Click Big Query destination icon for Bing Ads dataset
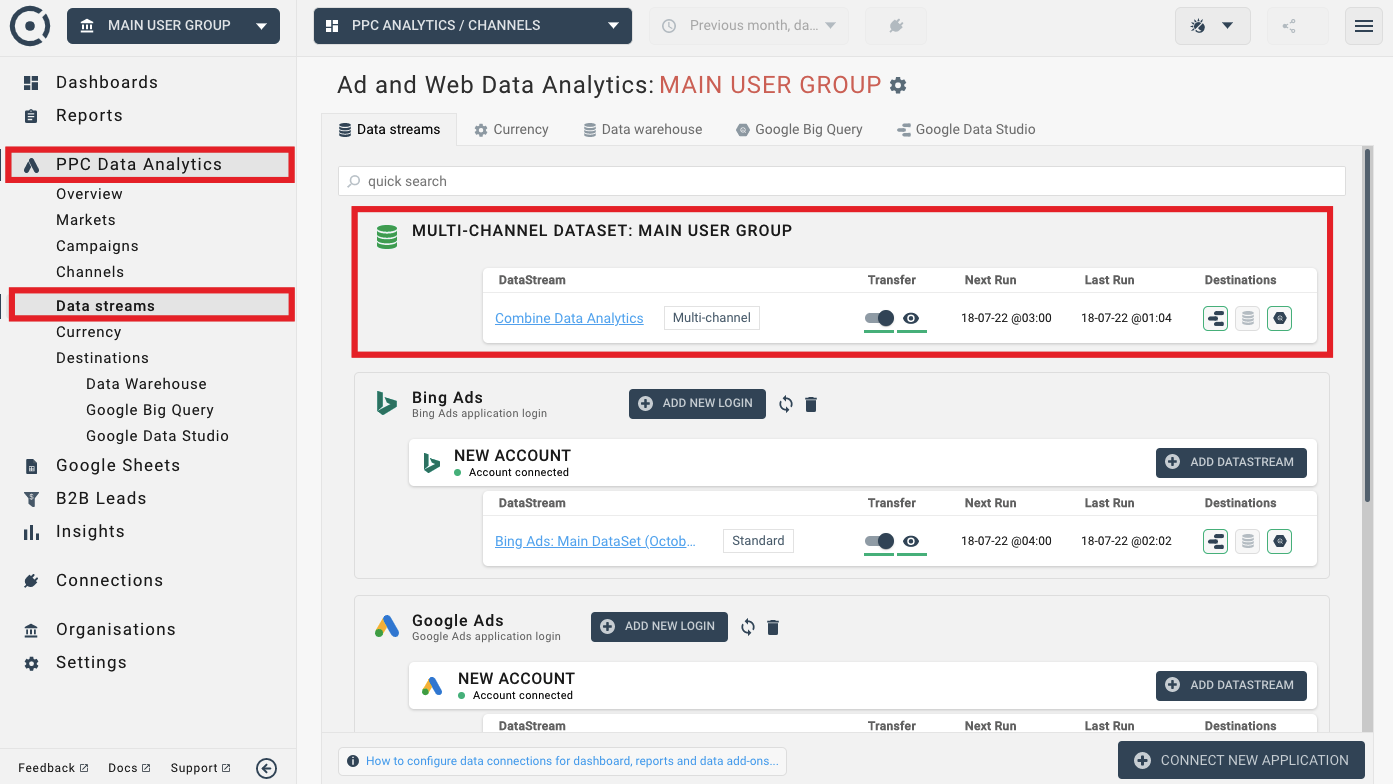 pos(1280,542)
